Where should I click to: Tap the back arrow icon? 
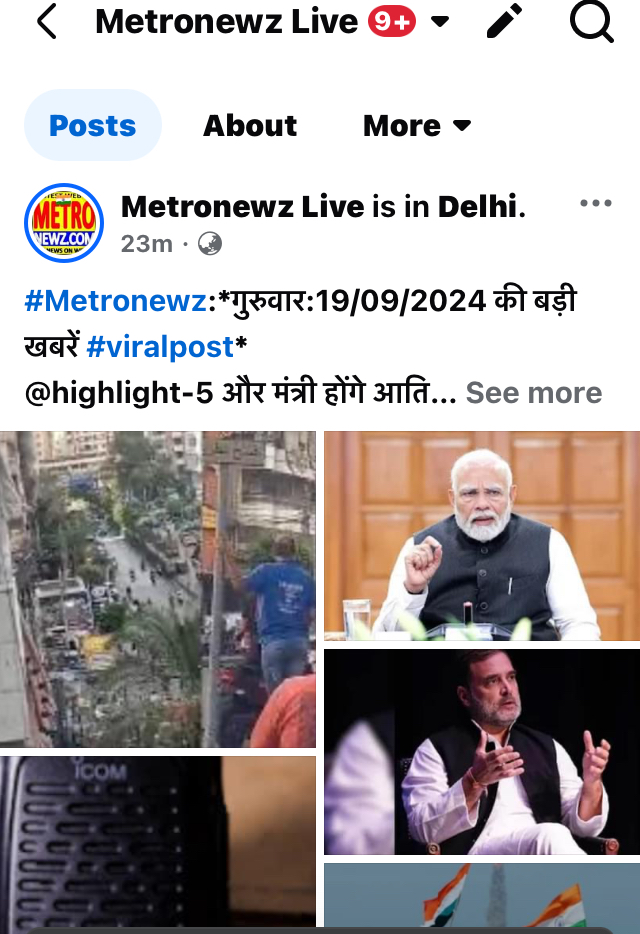pyautogui.click(x=46, y=21)
